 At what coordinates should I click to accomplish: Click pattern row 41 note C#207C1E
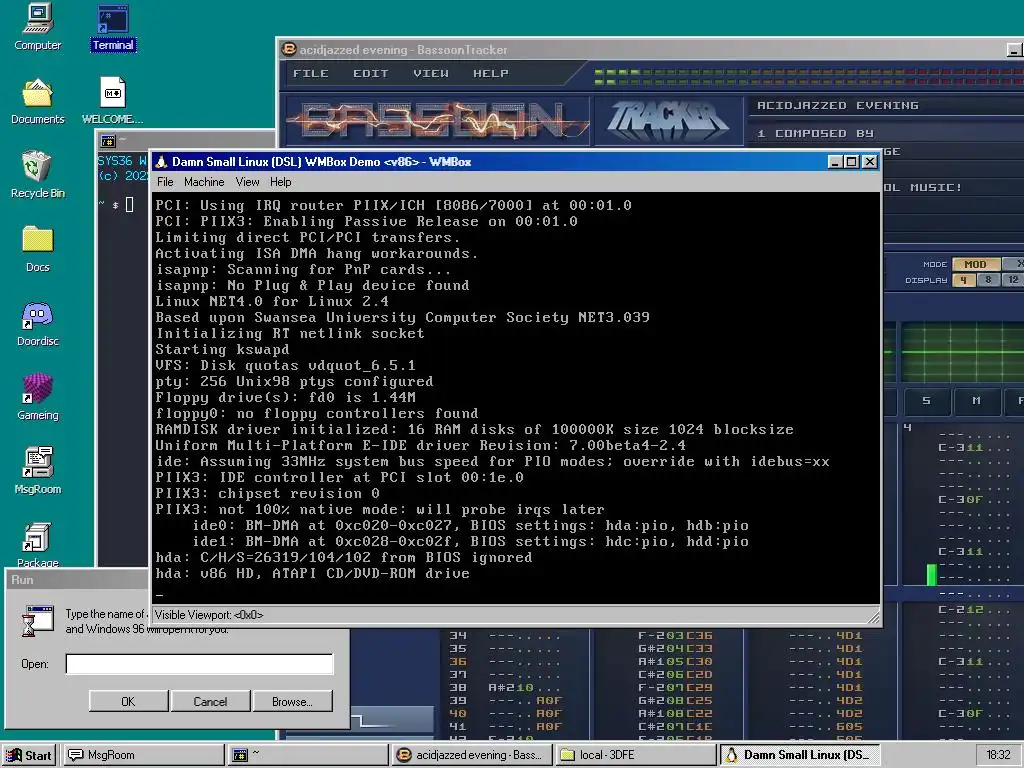click(675, 726)
